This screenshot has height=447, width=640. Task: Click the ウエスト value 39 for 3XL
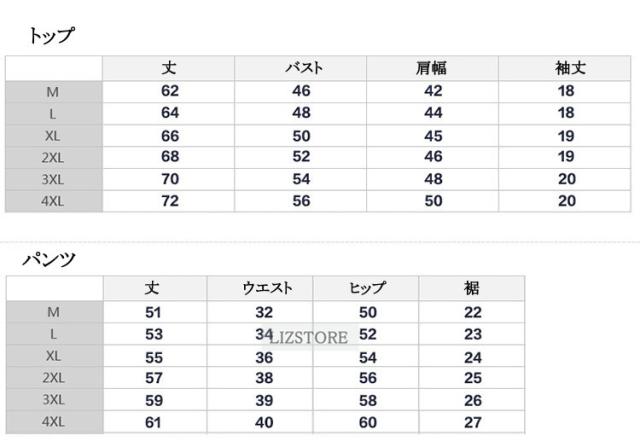click(264, 400)
